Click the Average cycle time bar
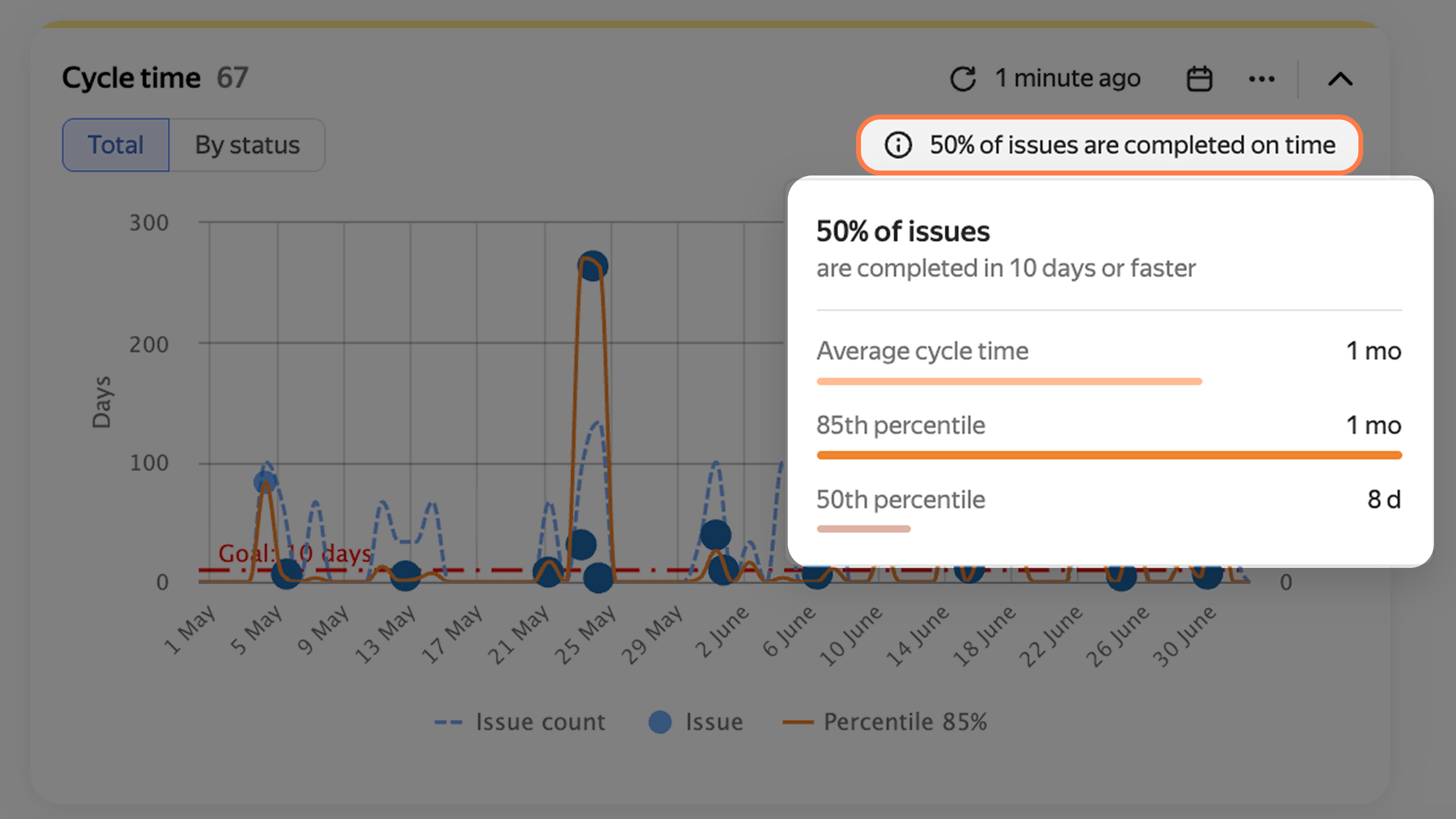1456x819 pixels. click(1009, 381)
